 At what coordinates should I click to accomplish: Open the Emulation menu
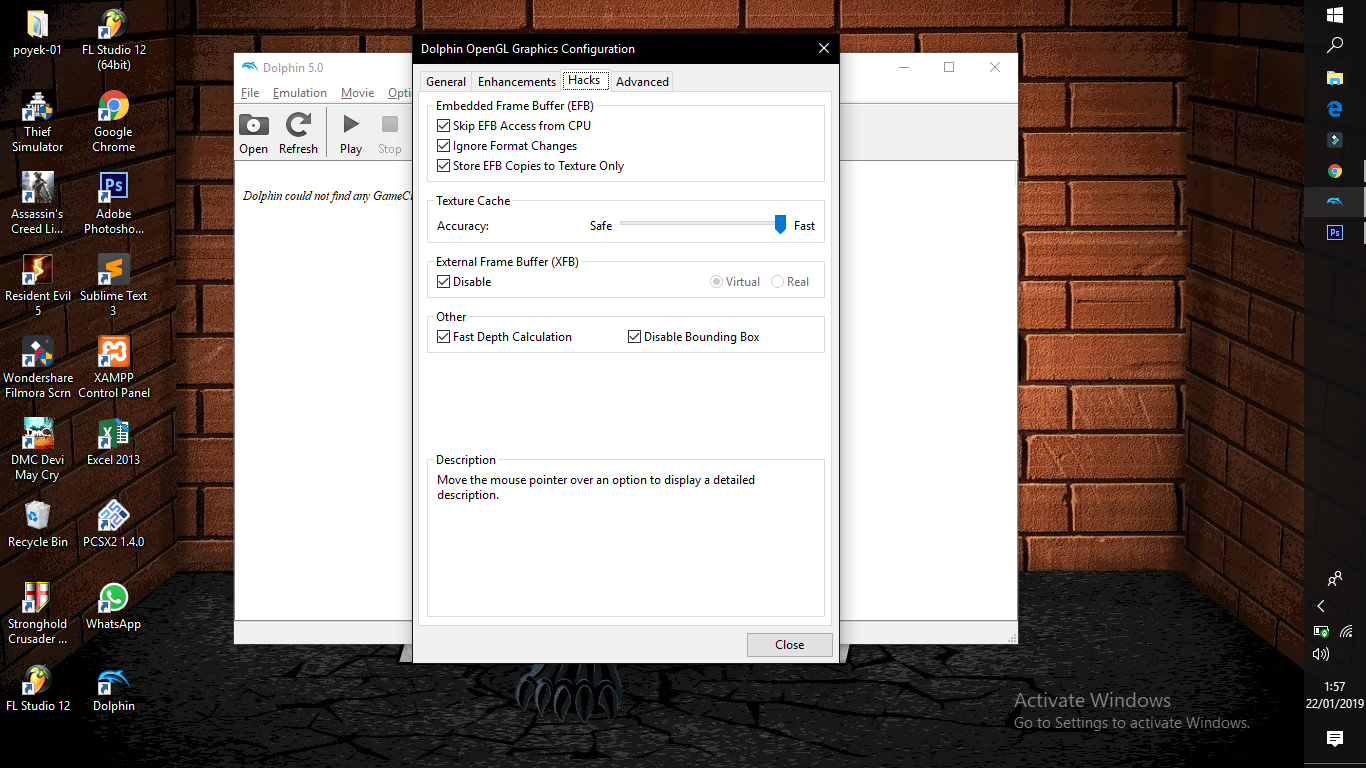(x=300, y=93)
